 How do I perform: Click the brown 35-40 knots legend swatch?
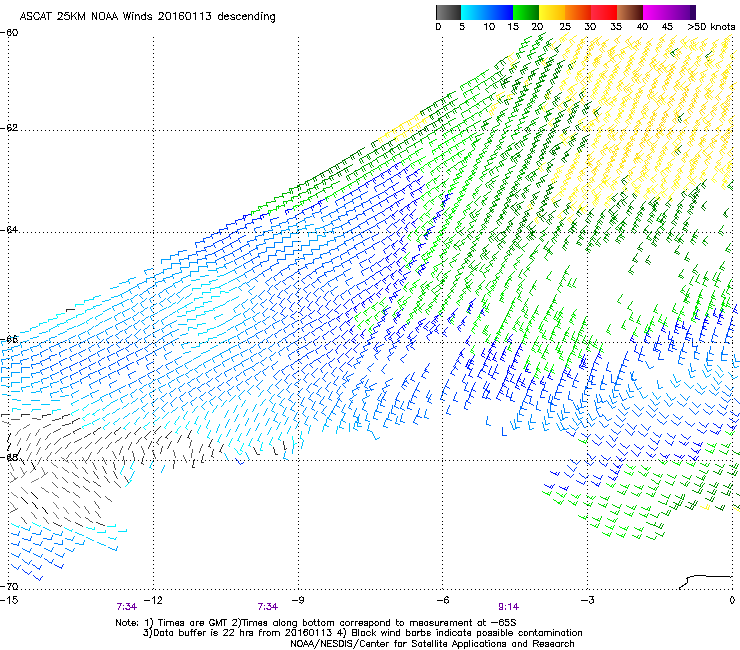630,12
